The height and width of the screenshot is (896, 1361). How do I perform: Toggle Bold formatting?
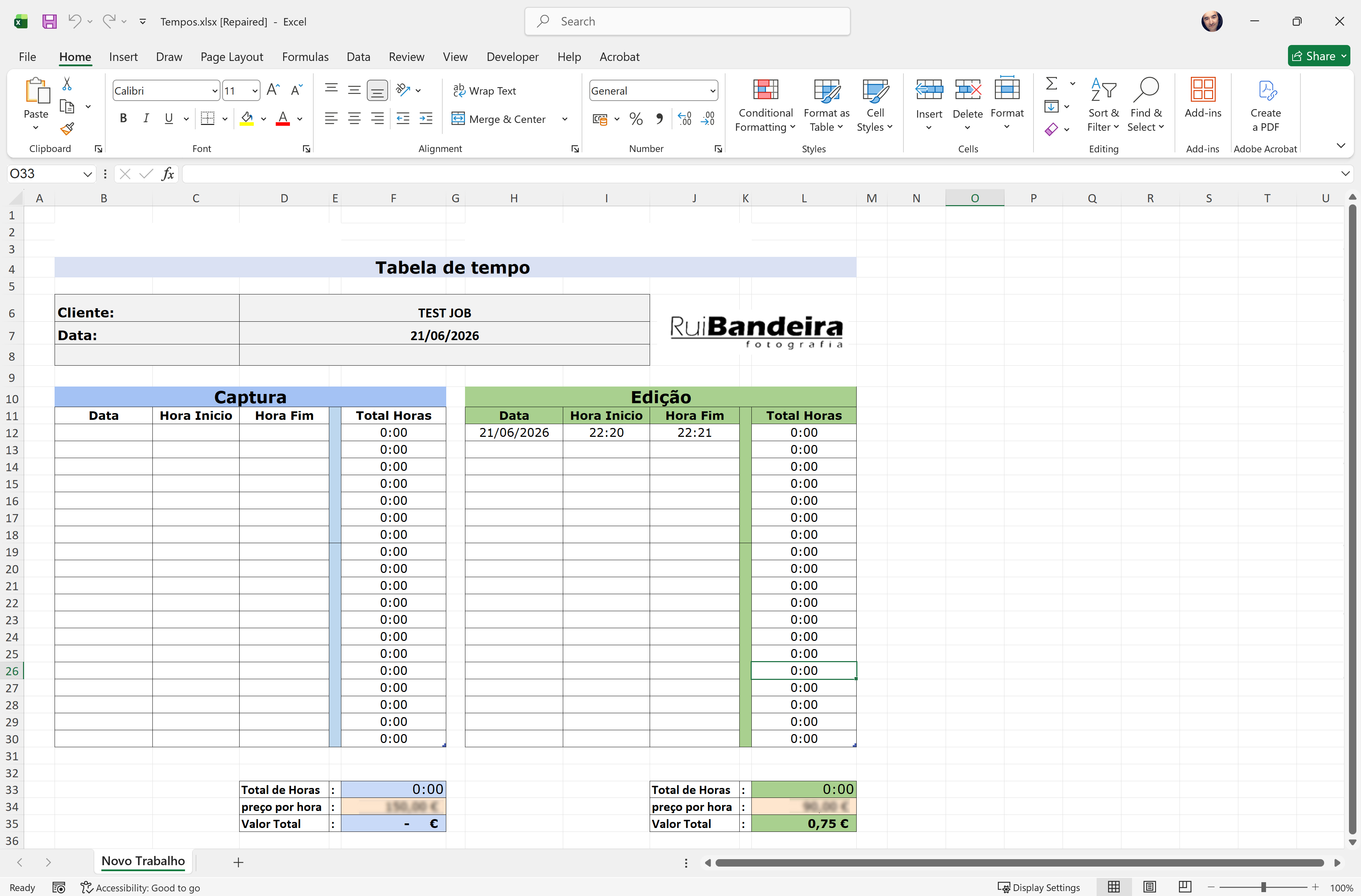click(123, 118)
